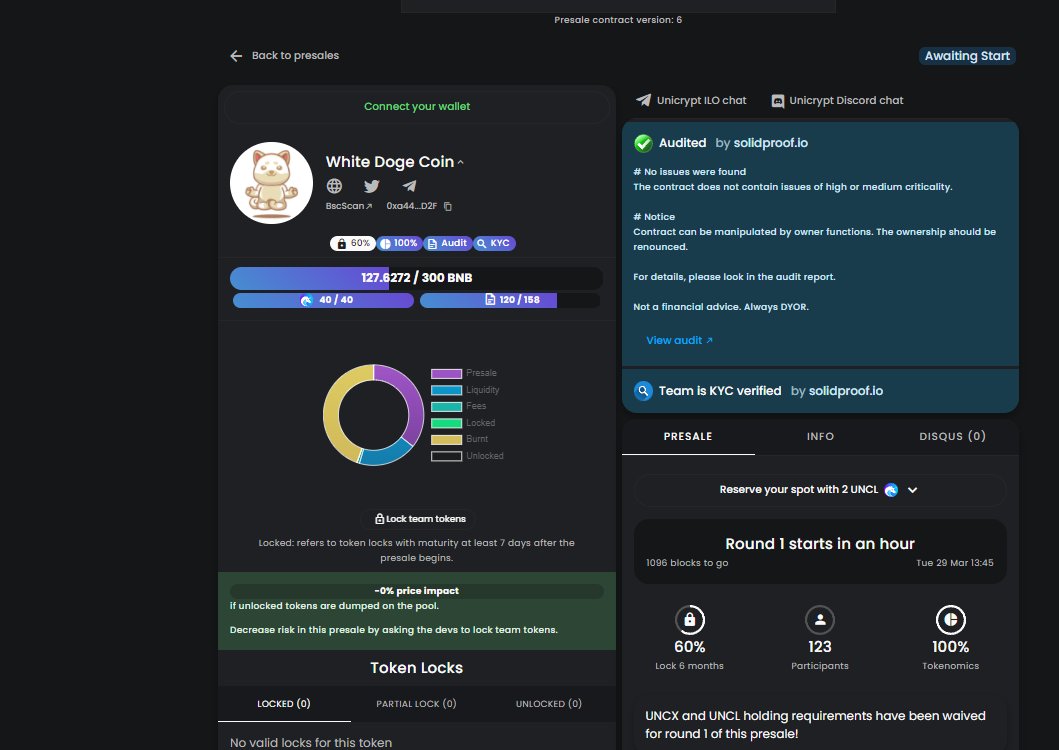
Task: Open the Telegram plane icon under White Doge Coin
Action: (x=409, y=186)
